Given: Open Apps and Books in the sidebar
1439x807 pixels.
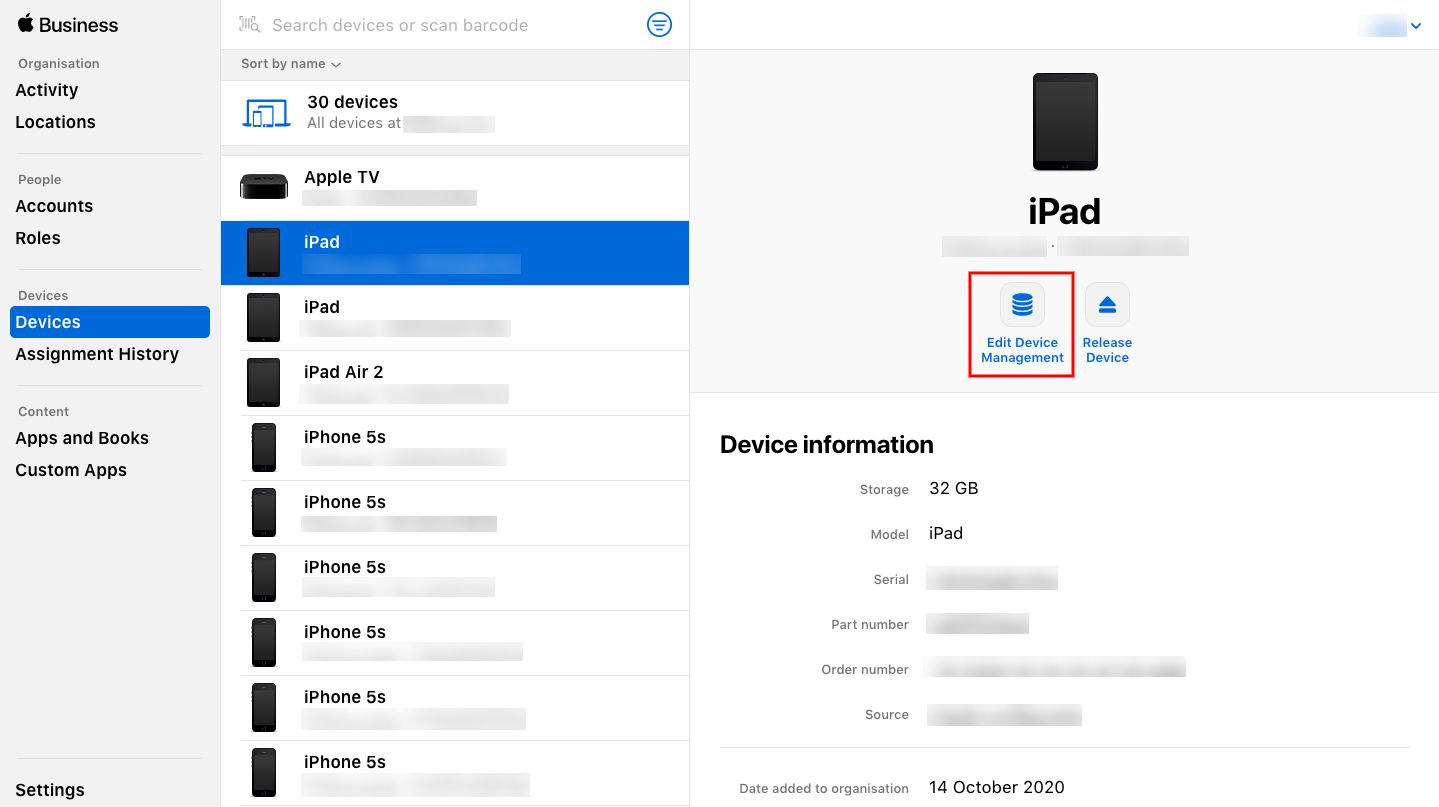Looking at the screenshot, I should (82, 438).
